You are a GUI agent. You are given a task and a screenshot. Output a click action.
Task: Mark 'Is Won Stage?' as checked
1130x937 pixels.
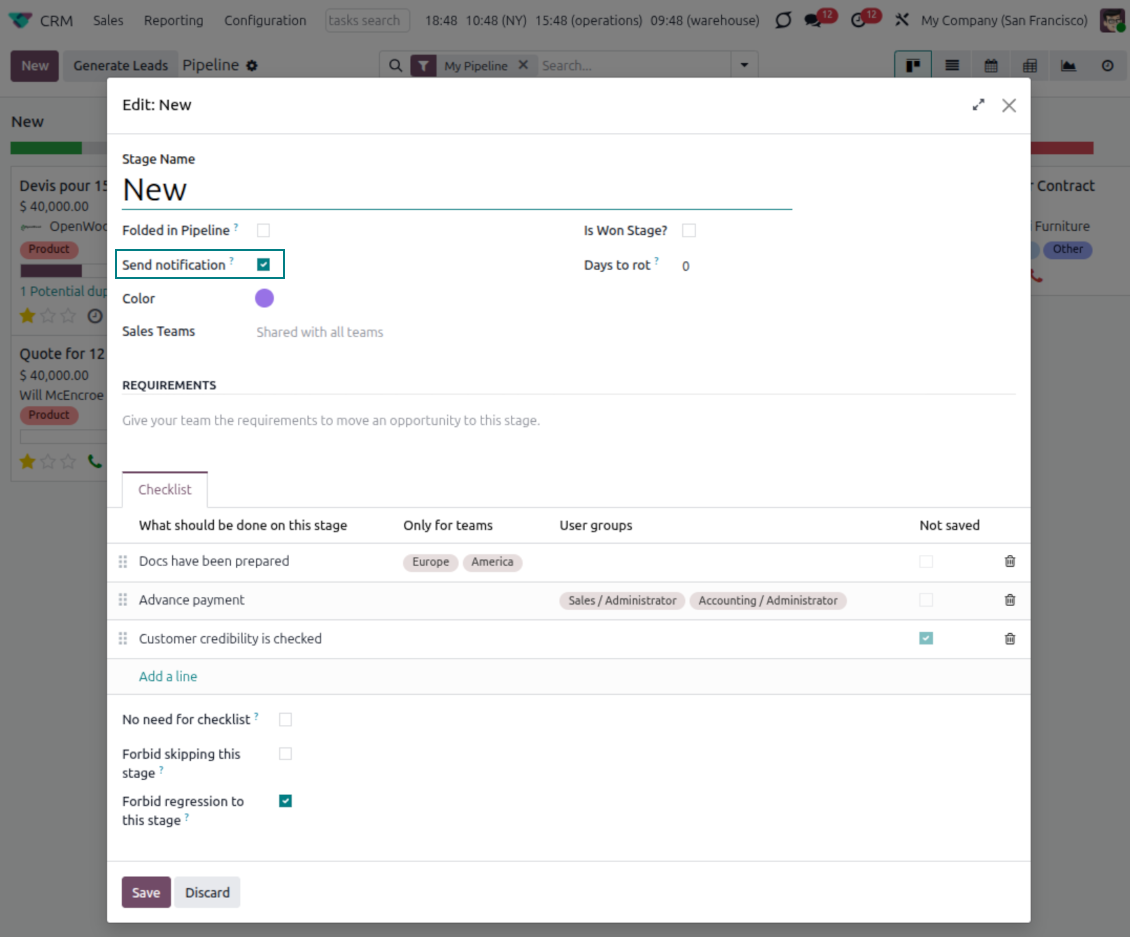coord(688,230)
